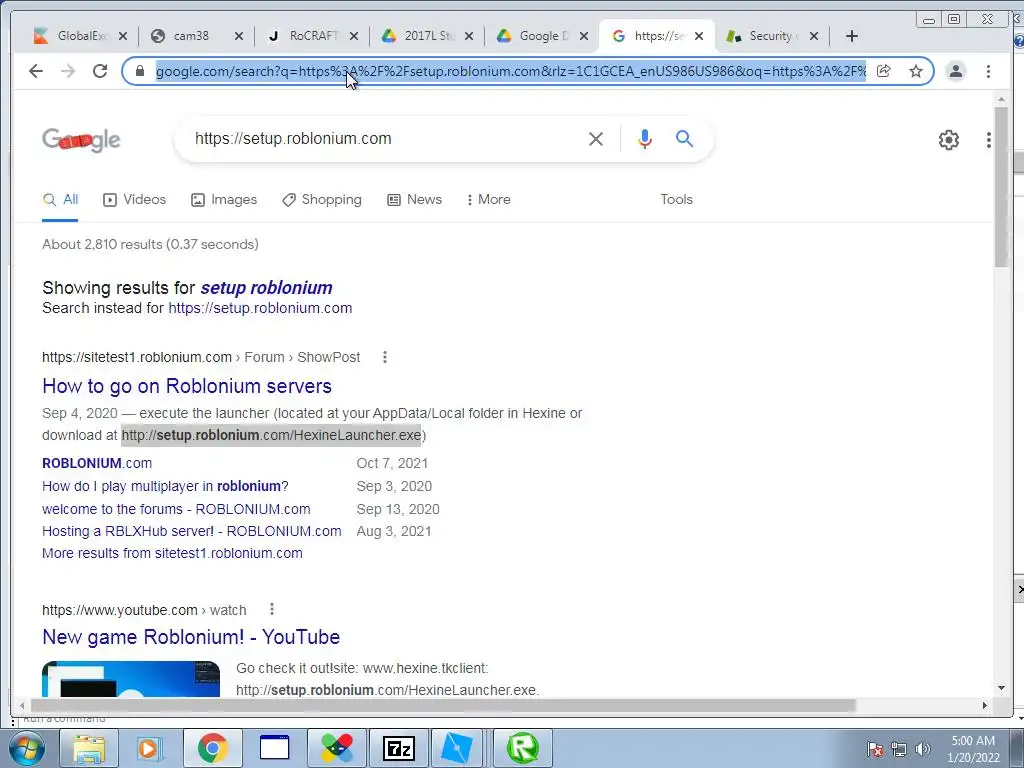Click the forward navigation arrow
This screenshot has height=768, width=1024.
pyautogui.click(x=68, y=71)
